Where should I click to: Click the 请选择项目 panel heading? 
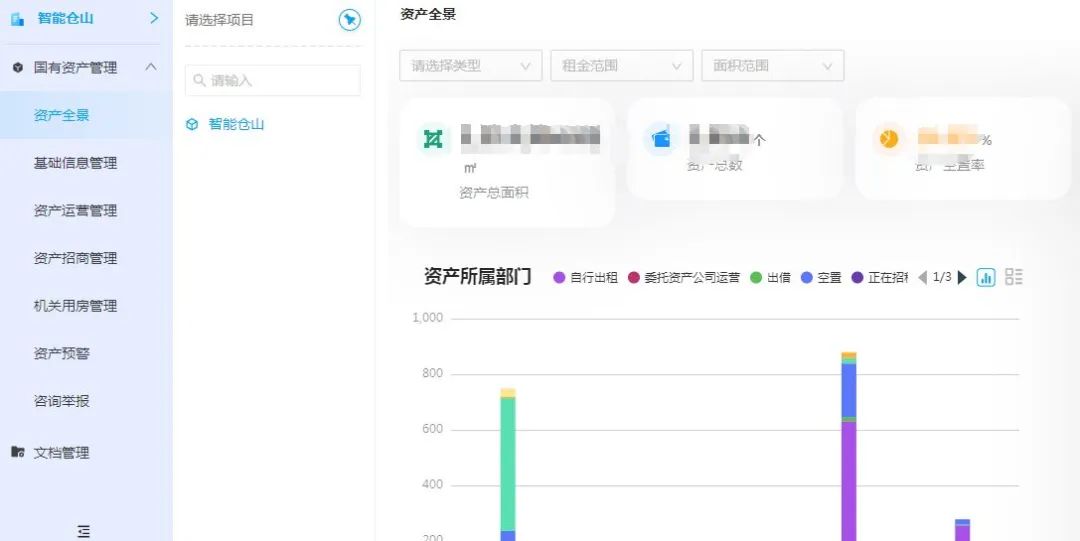coord(219,20)
